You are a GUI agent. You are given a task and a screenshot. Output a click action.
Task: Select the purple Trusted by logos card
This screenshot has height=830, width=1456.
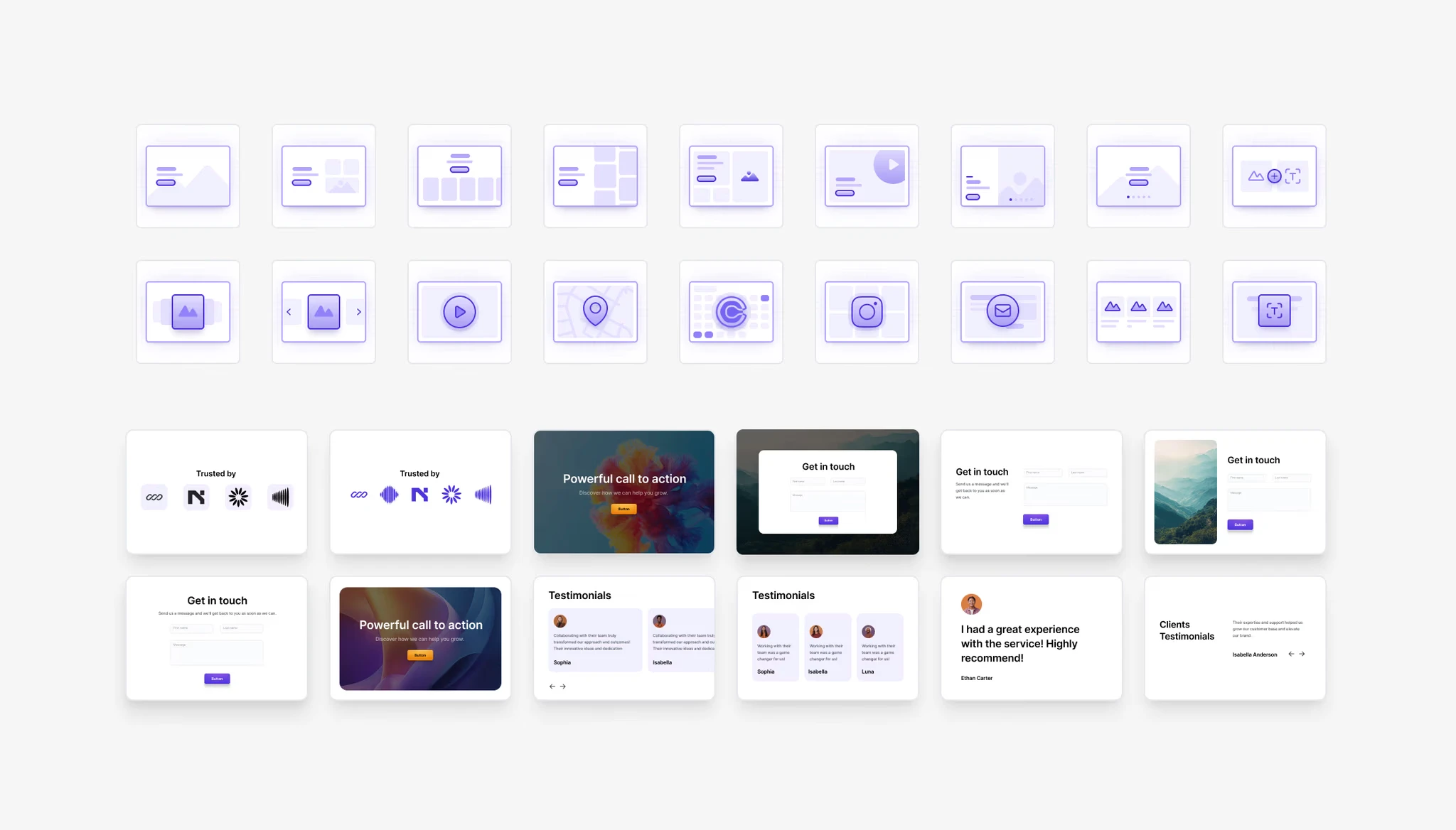point(420,492)
